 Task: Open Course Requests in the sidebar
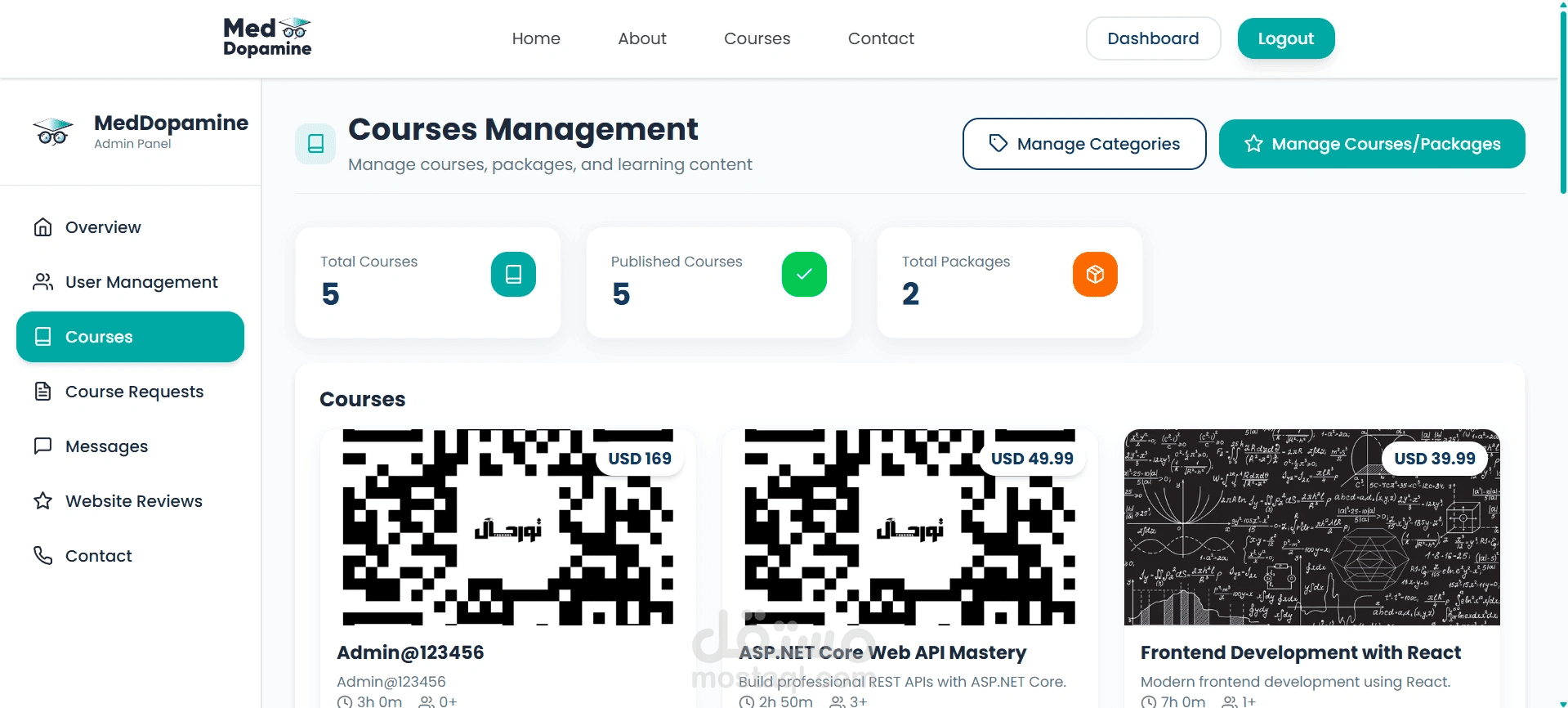130,392
